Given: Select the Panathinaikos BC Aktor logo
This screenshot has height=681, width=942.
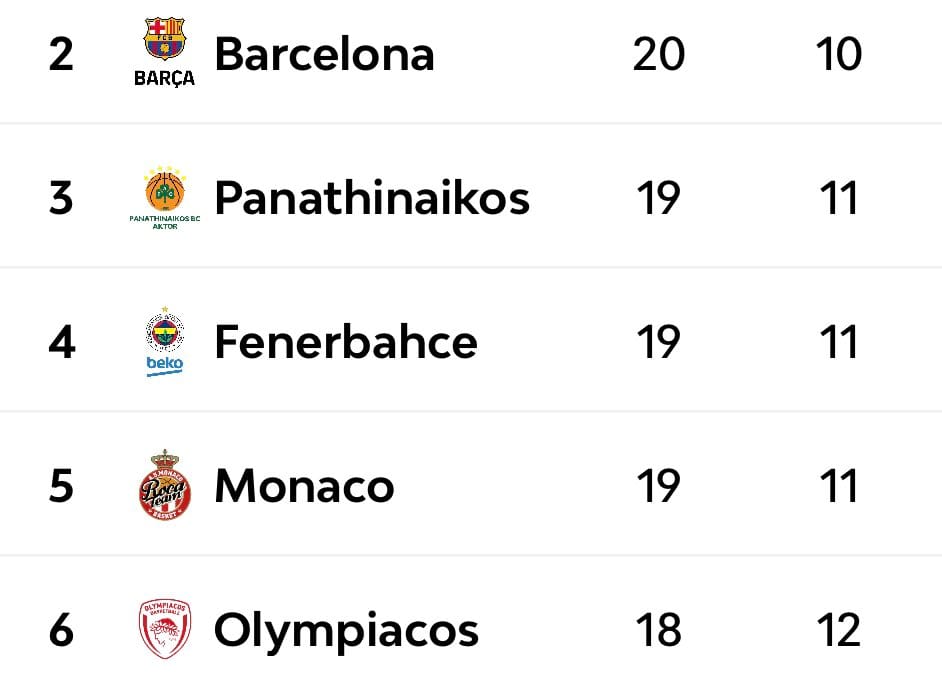Looking at the screenshot, I should tap(165, 198).
